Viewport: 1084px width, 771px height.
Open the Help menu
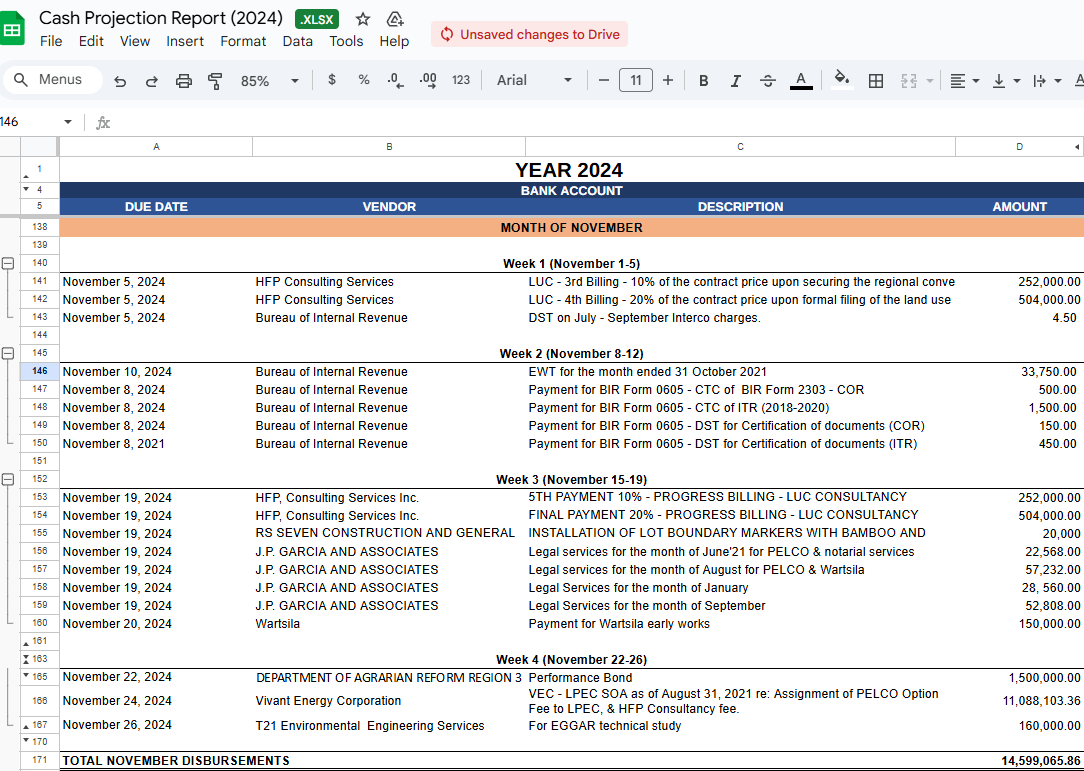pos(394,41)
